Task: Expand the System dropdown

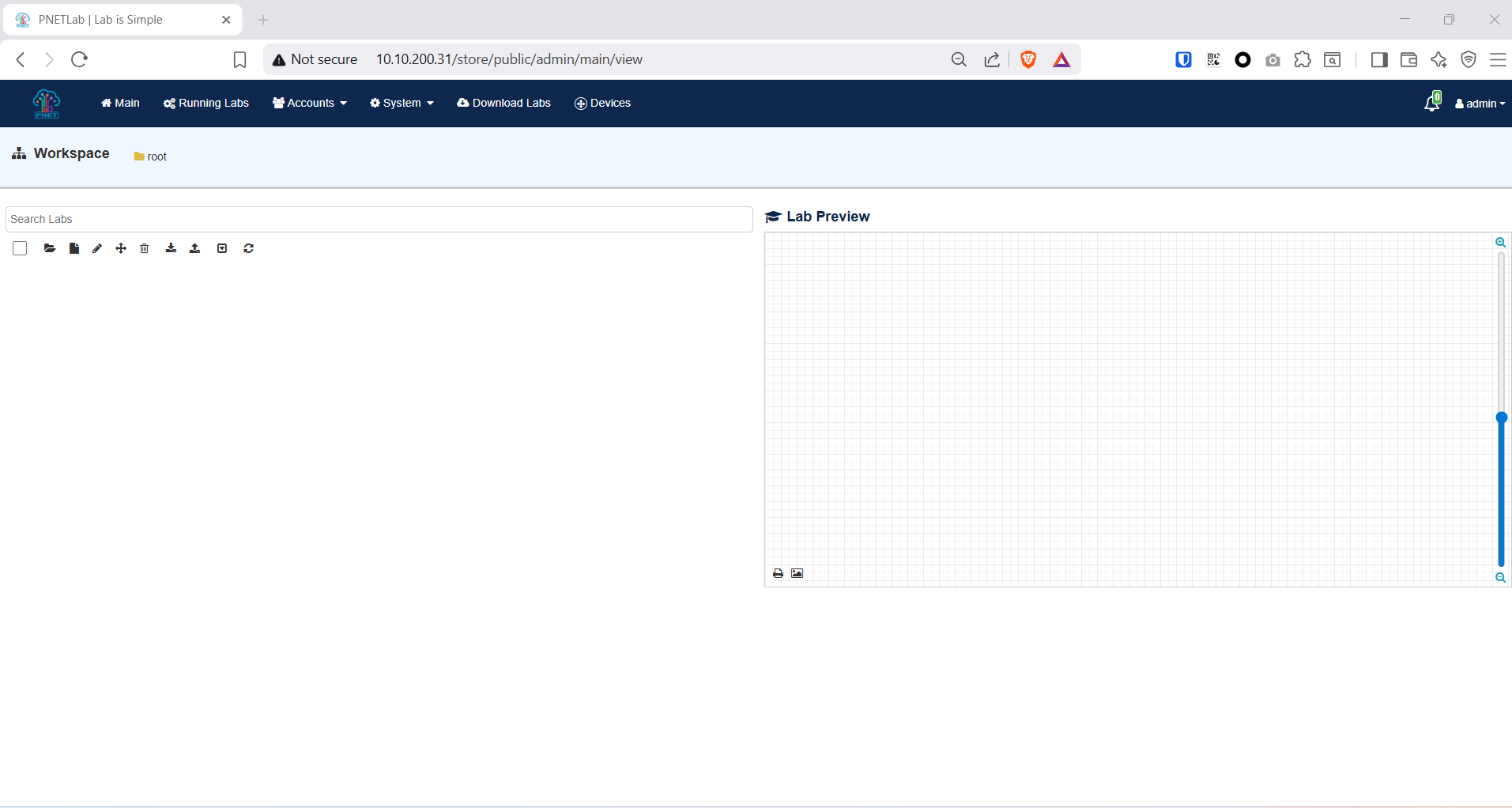Action: coord(402,103)
